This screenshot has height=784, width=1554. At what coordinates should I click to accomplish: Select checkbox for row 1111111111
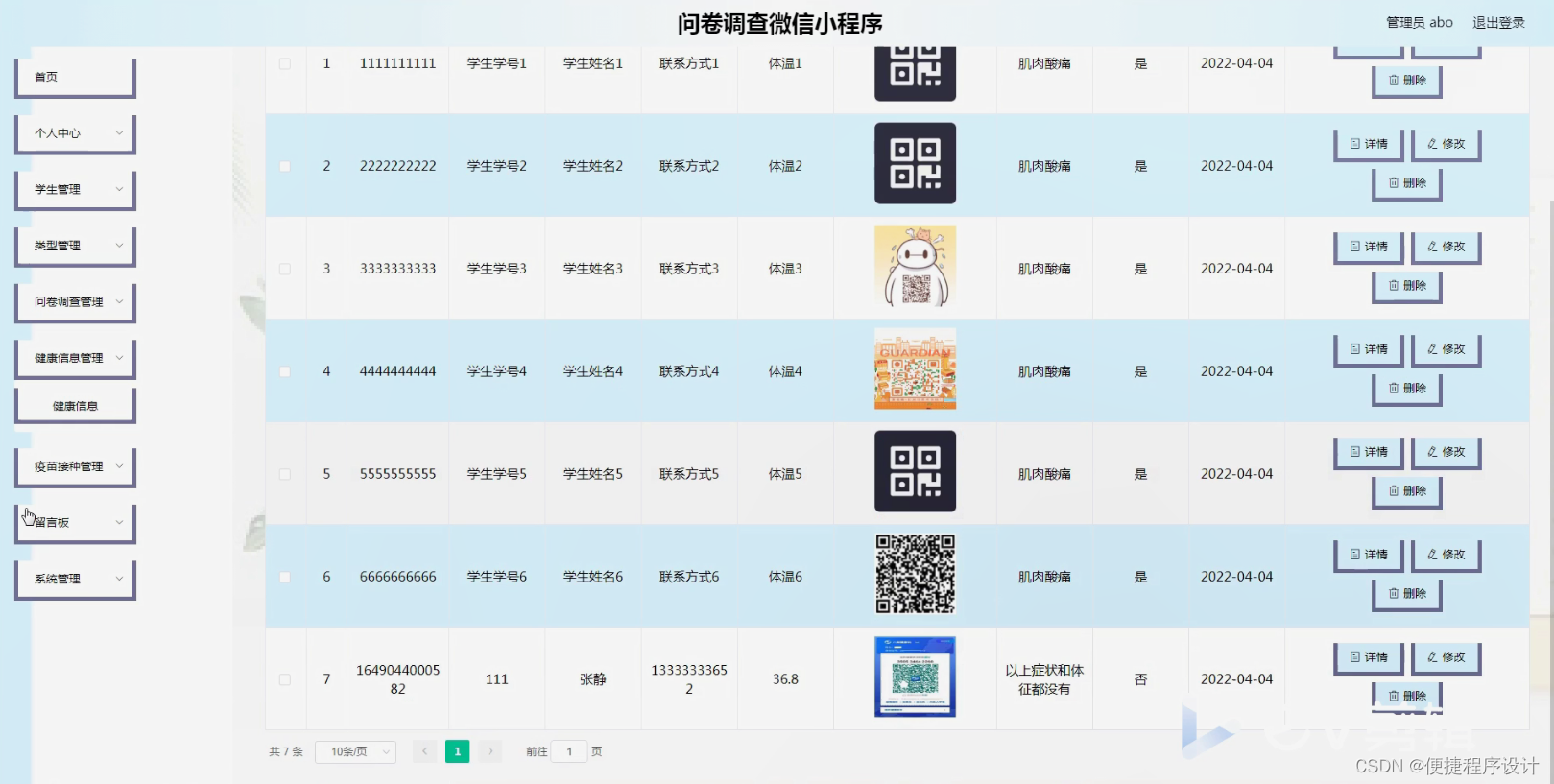[285, 63]
